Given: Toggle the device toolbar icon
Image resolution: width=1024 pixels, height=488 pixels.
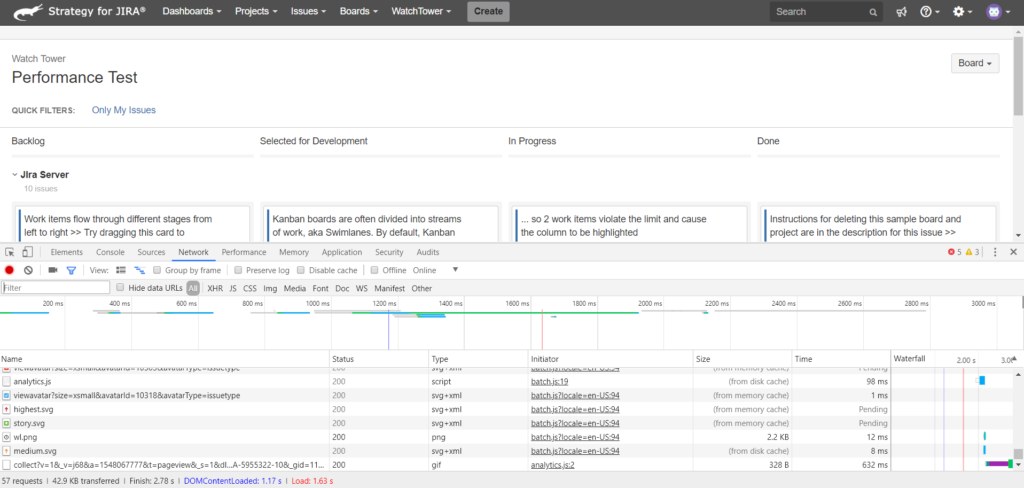Looking at the screenshot, I should tap(27, 252).
